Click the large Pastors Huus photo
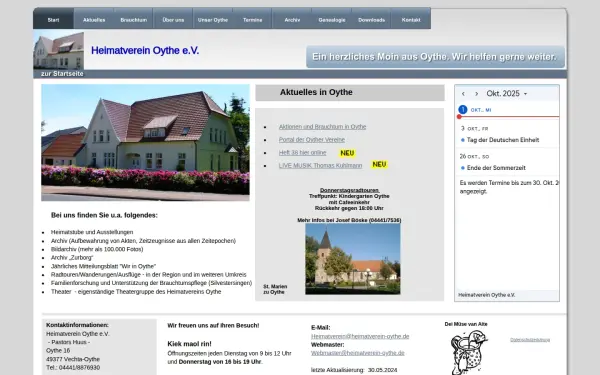The width and height of the screenshot is (600, 375). click(145, 142)
